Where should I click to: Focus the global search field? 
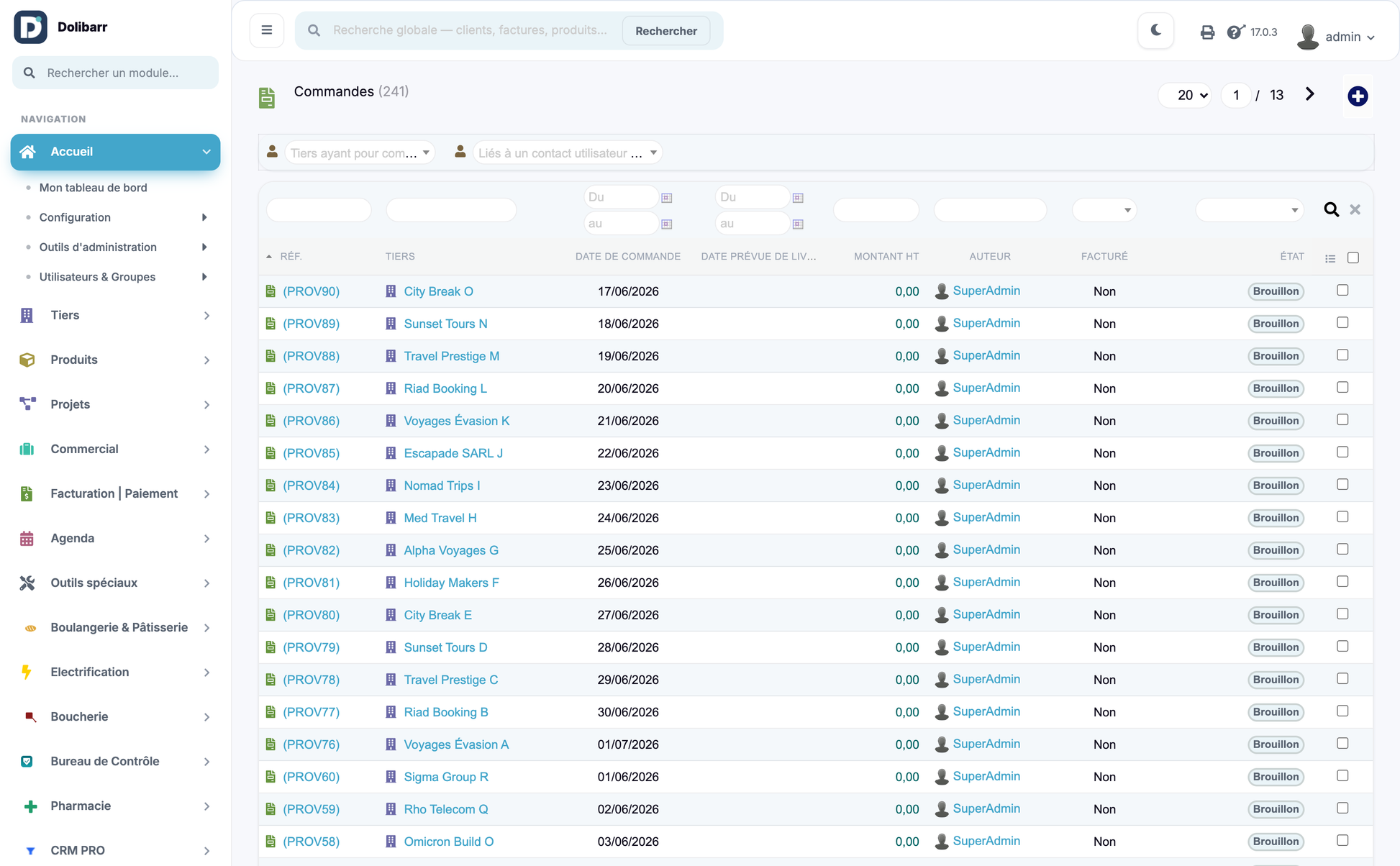click(471, 30)
